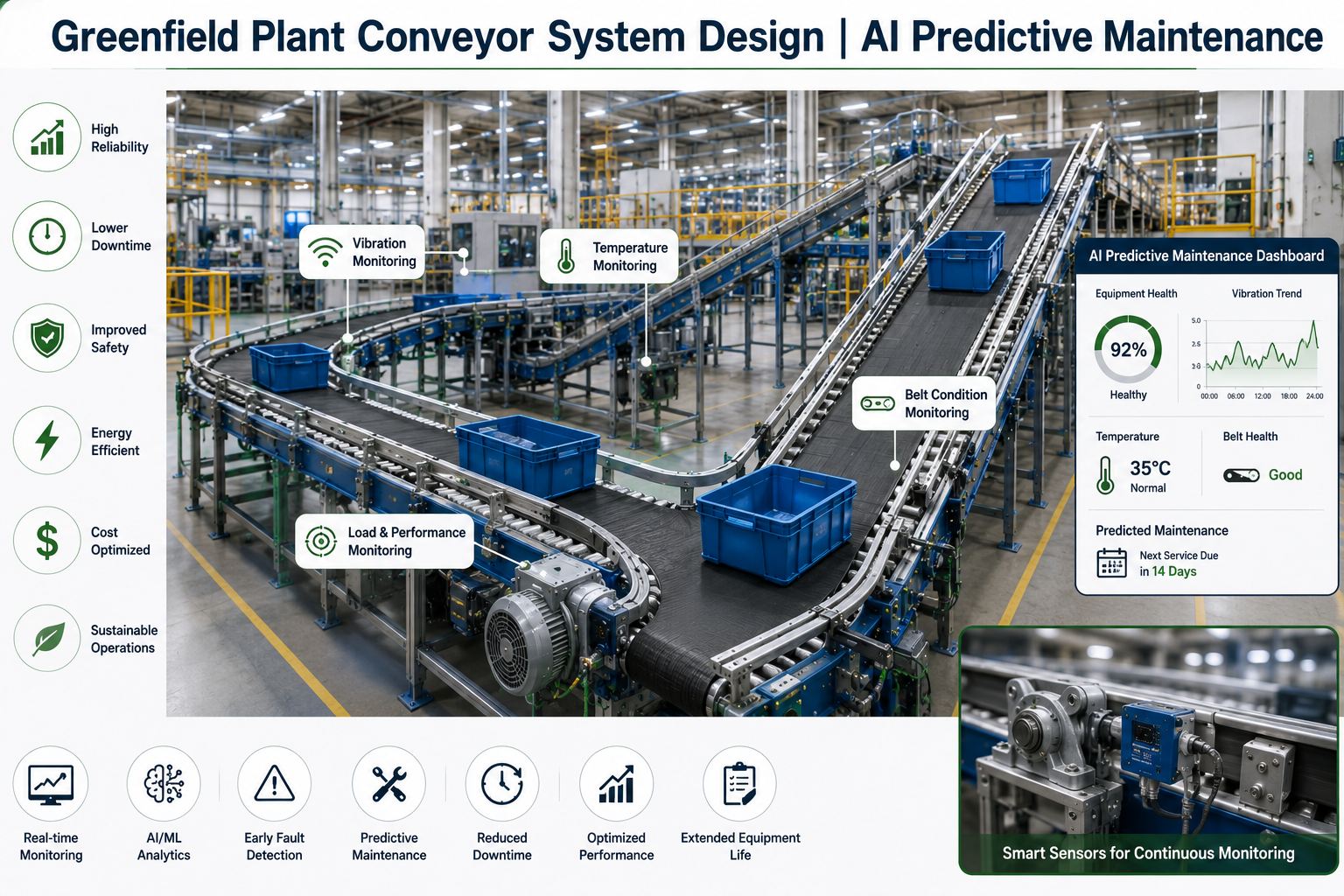Click the 'Lower Downtime' label

(x=121, y=236)
